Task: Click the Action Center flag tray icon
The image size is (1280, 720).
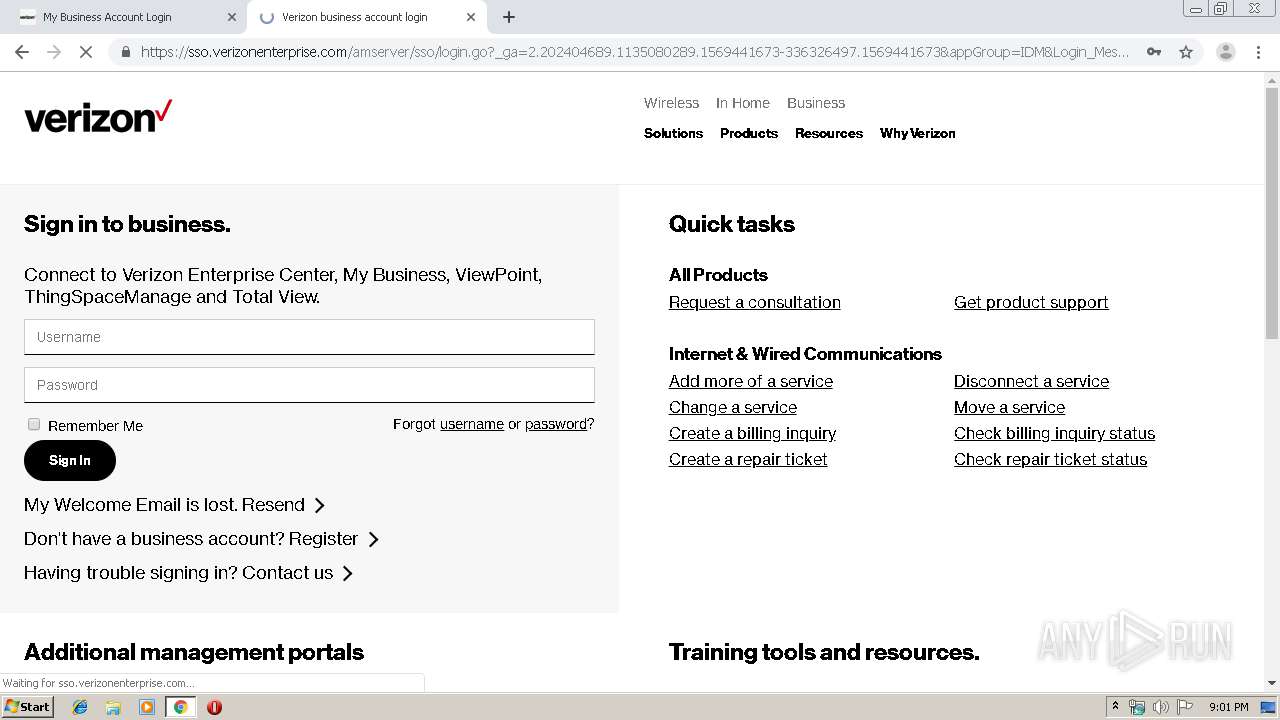Action: 1185,707
